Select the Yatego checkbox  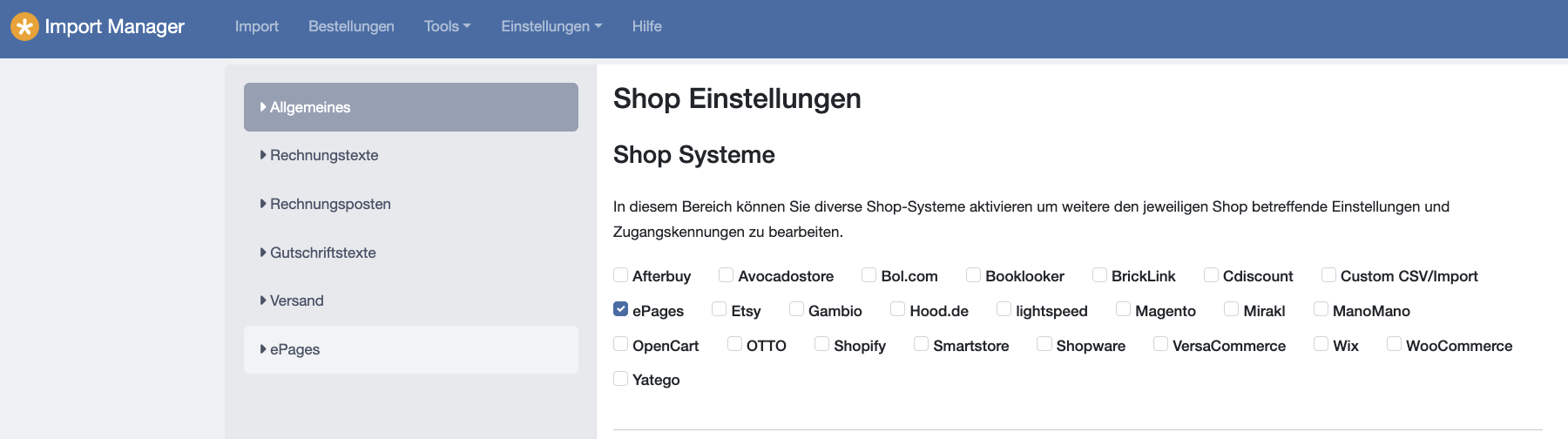(620, 378)
